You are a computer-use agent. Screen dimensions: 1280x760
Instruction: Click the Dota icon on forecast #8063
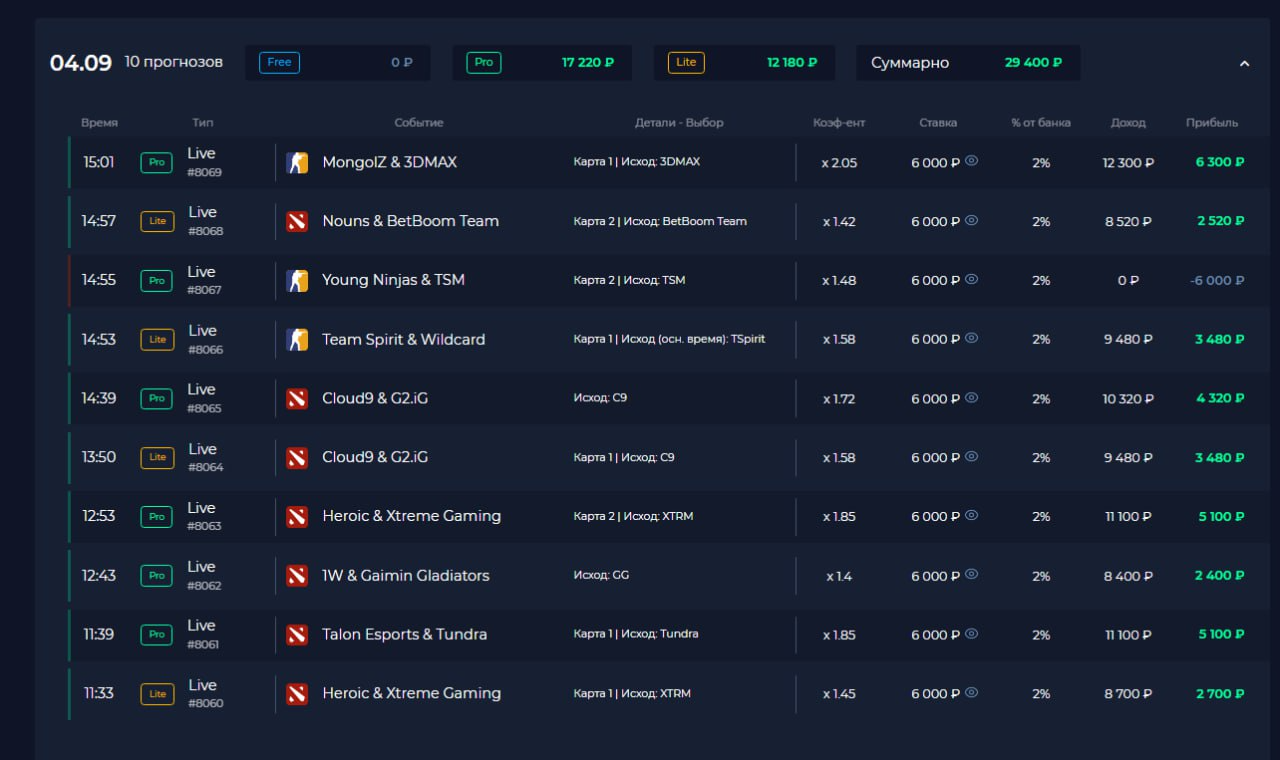(x=297, y=517)
